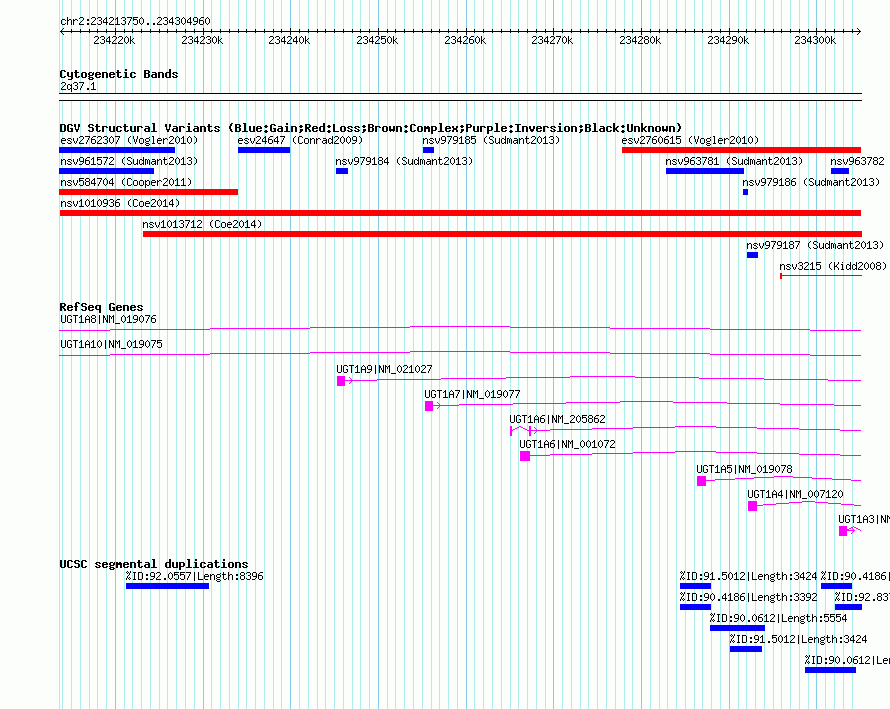The height and width of the screenshot is (709, 890).
Task: Select the nsv1010936 (Coe2014) long red bar
Action: coord(460,213)
